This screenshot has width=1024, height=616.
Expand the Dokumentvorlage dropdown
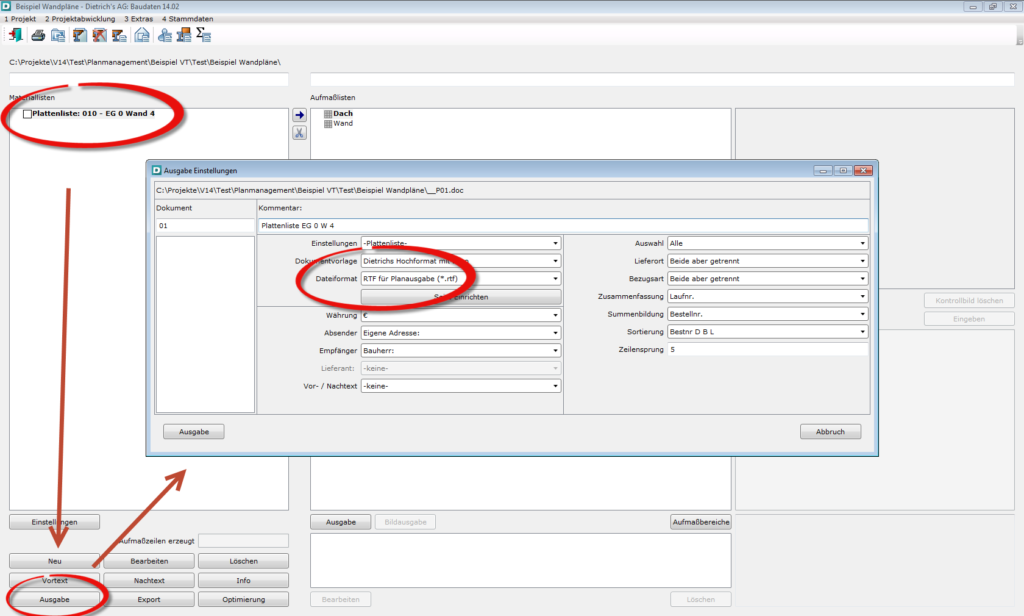pos(555,261)
